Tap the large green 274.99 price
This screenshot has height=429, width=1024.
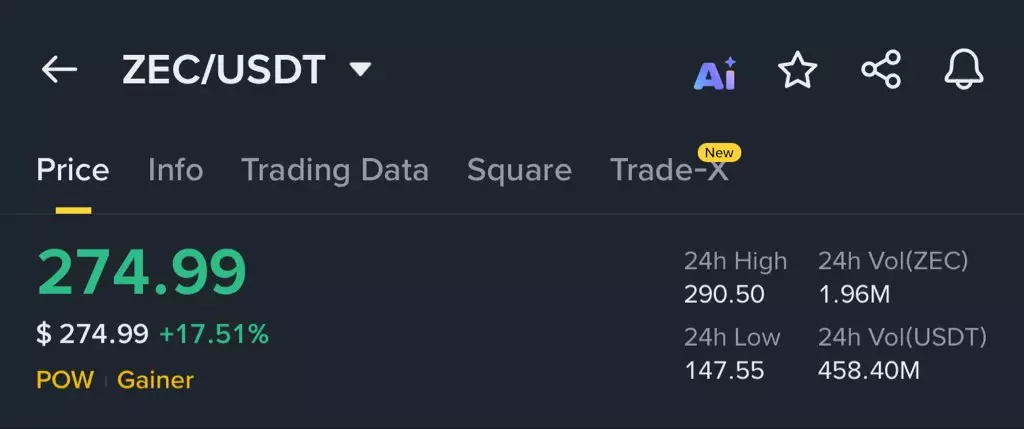coord(141,272)
